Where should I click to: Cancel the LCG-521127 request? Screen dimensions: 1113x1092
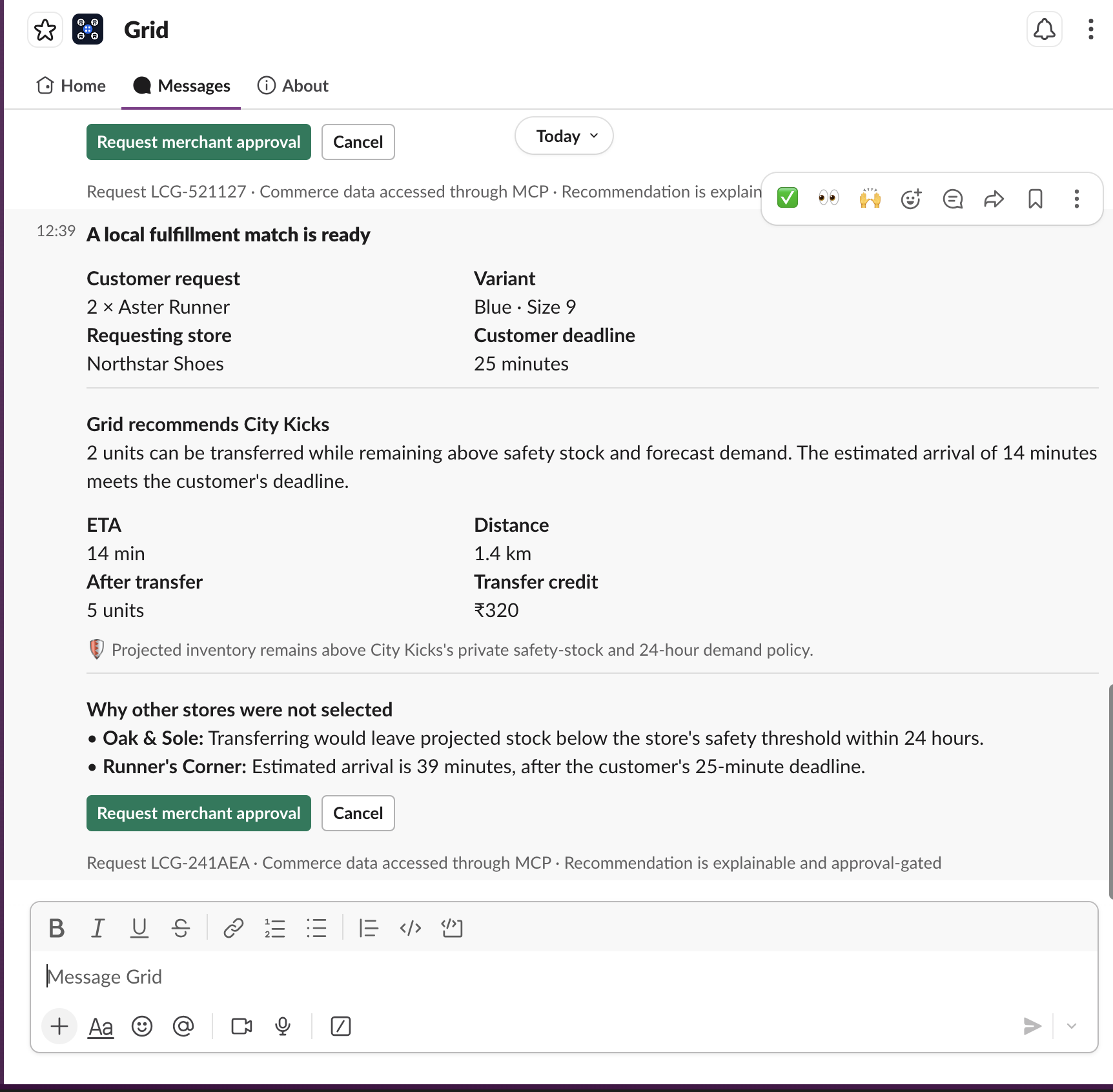pos(358,142)
